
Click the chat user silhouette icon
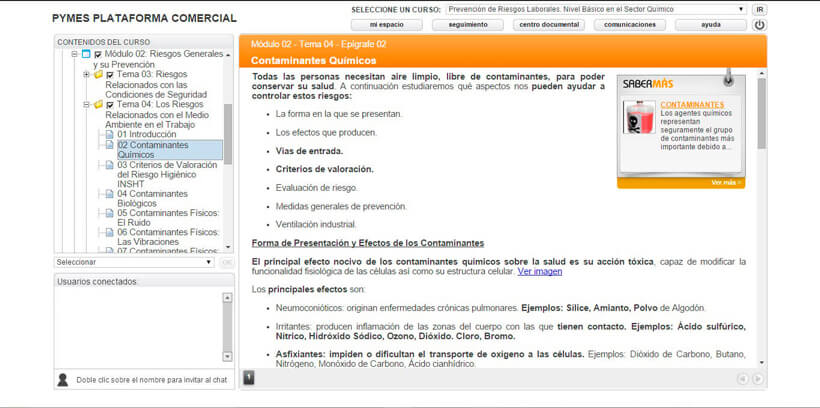63,380
